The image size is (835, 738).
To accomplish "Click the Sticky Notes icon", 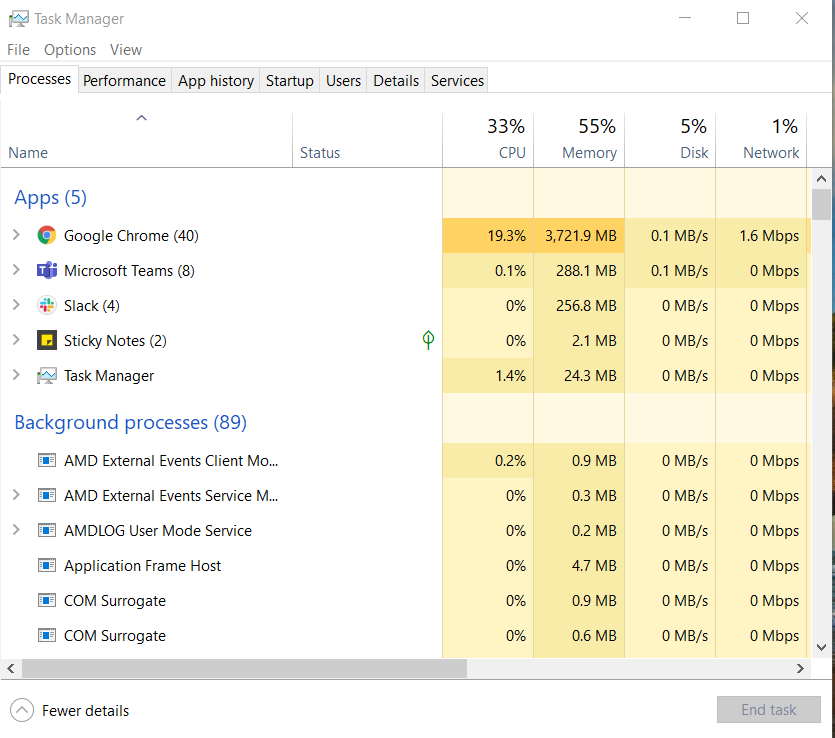I will [x=47, y=341].
